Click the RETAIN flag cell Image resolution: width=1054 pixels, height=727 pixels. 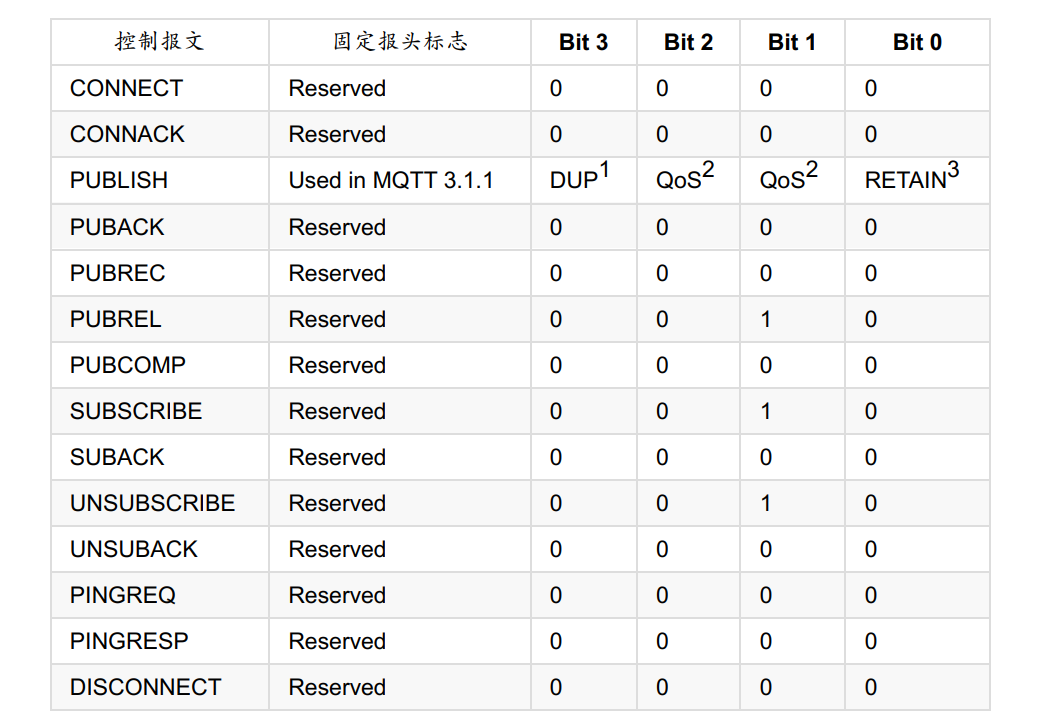[x=911, y=176]
